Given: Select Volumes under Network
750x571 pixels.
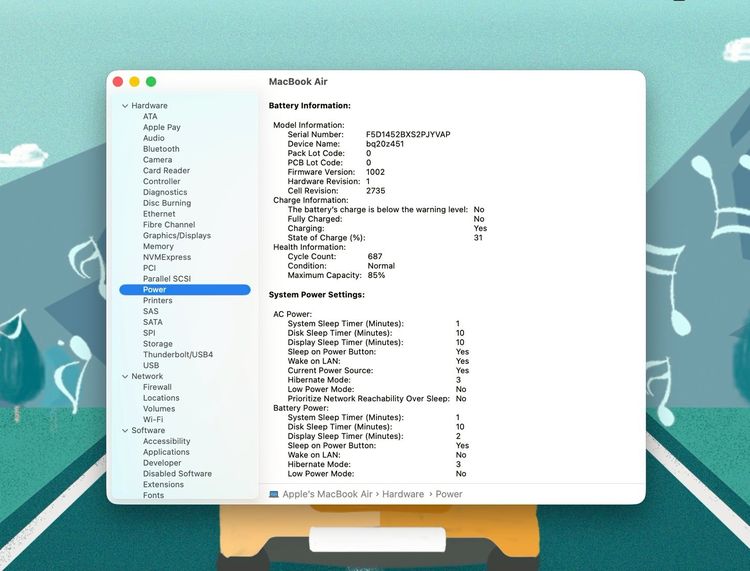Looking at the screenshot, I should coord(159,408).
